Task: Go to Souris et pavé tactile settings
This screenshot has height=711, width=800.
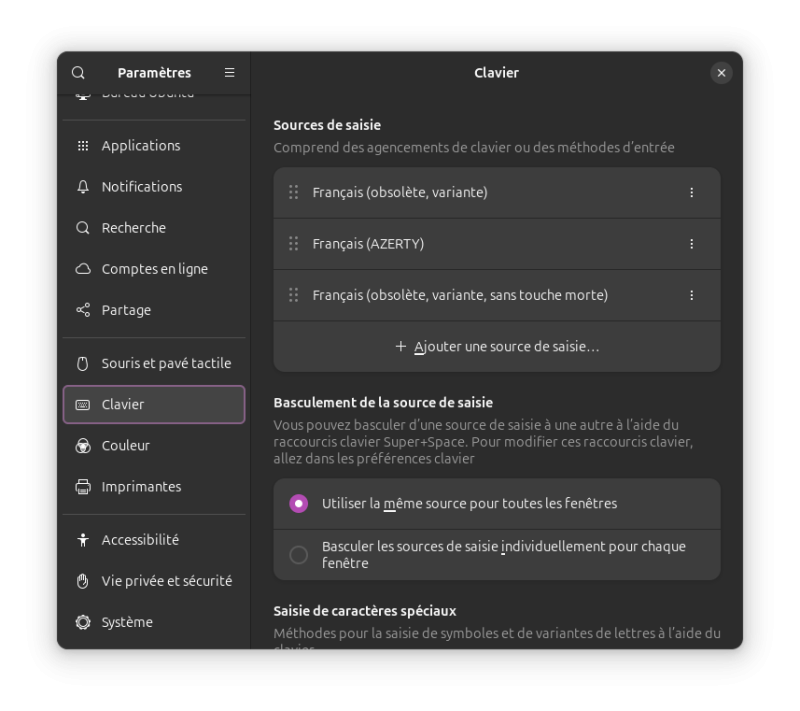Action: [x=154, y=363]
